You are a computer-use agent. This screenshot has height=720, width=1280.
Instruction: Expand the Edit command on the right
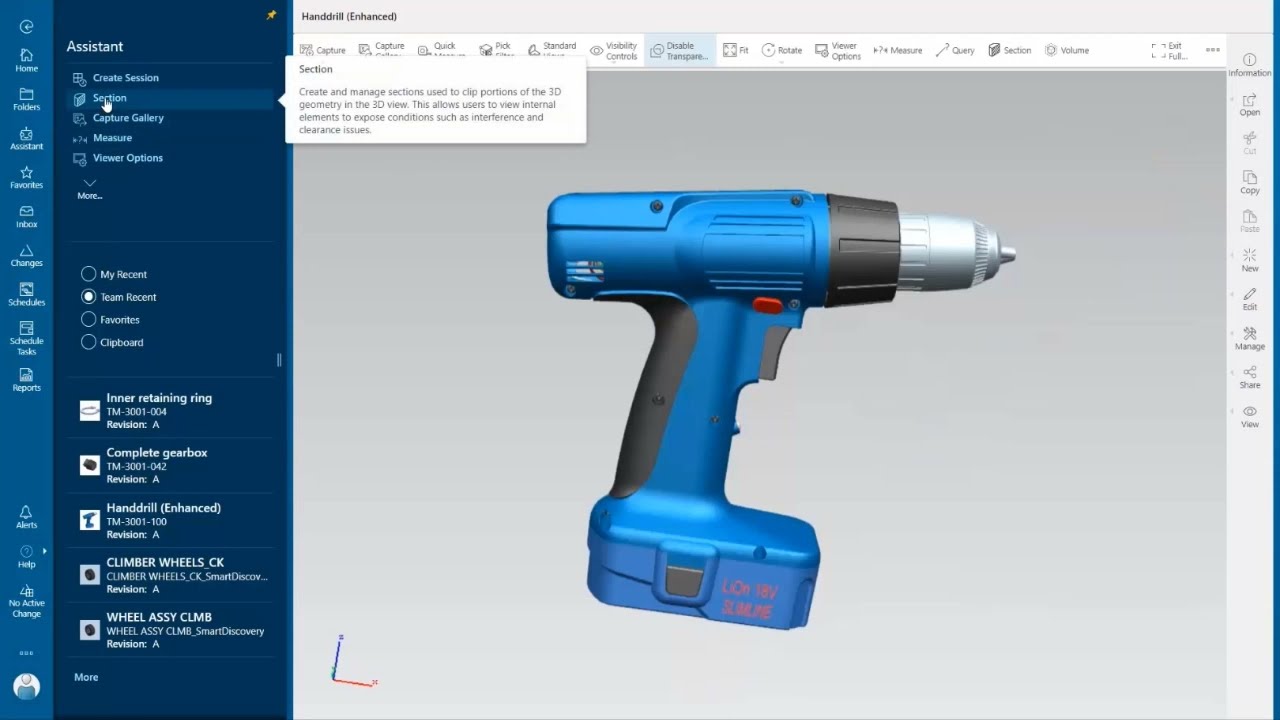(x=1250, y=299)
